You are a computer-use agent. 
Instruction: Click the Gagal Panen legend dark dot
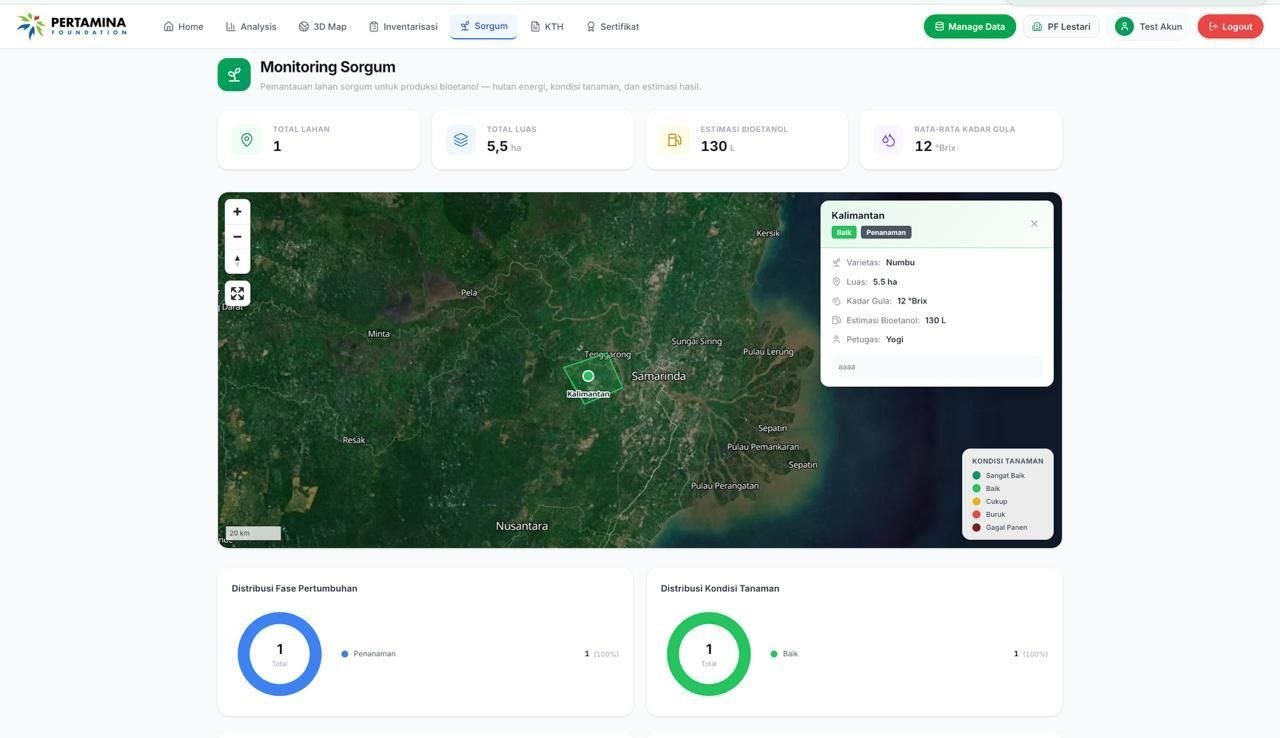point(977,528)
